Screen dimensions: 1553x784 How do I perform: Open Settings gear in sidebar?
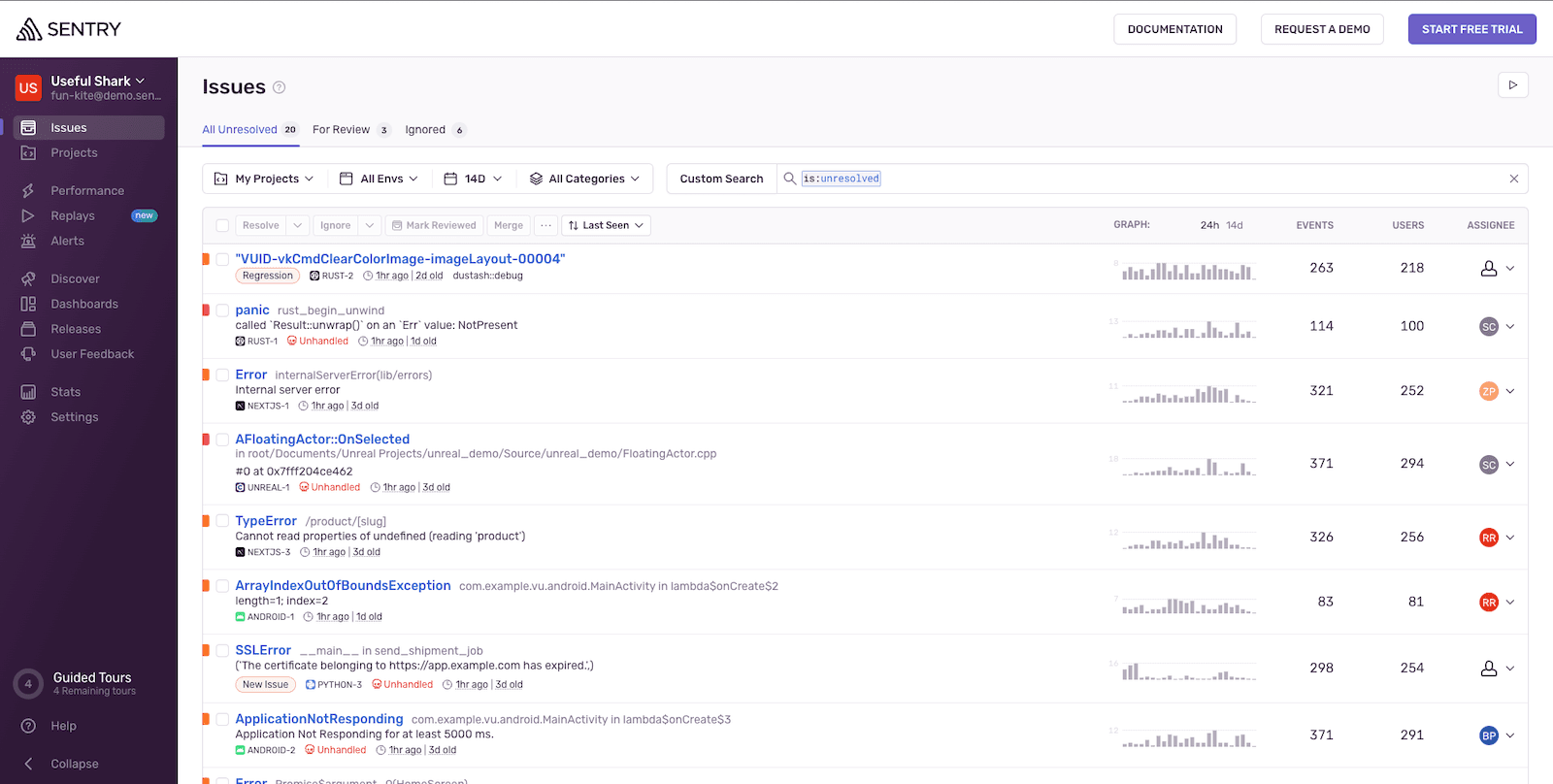[x=28, y=418]
